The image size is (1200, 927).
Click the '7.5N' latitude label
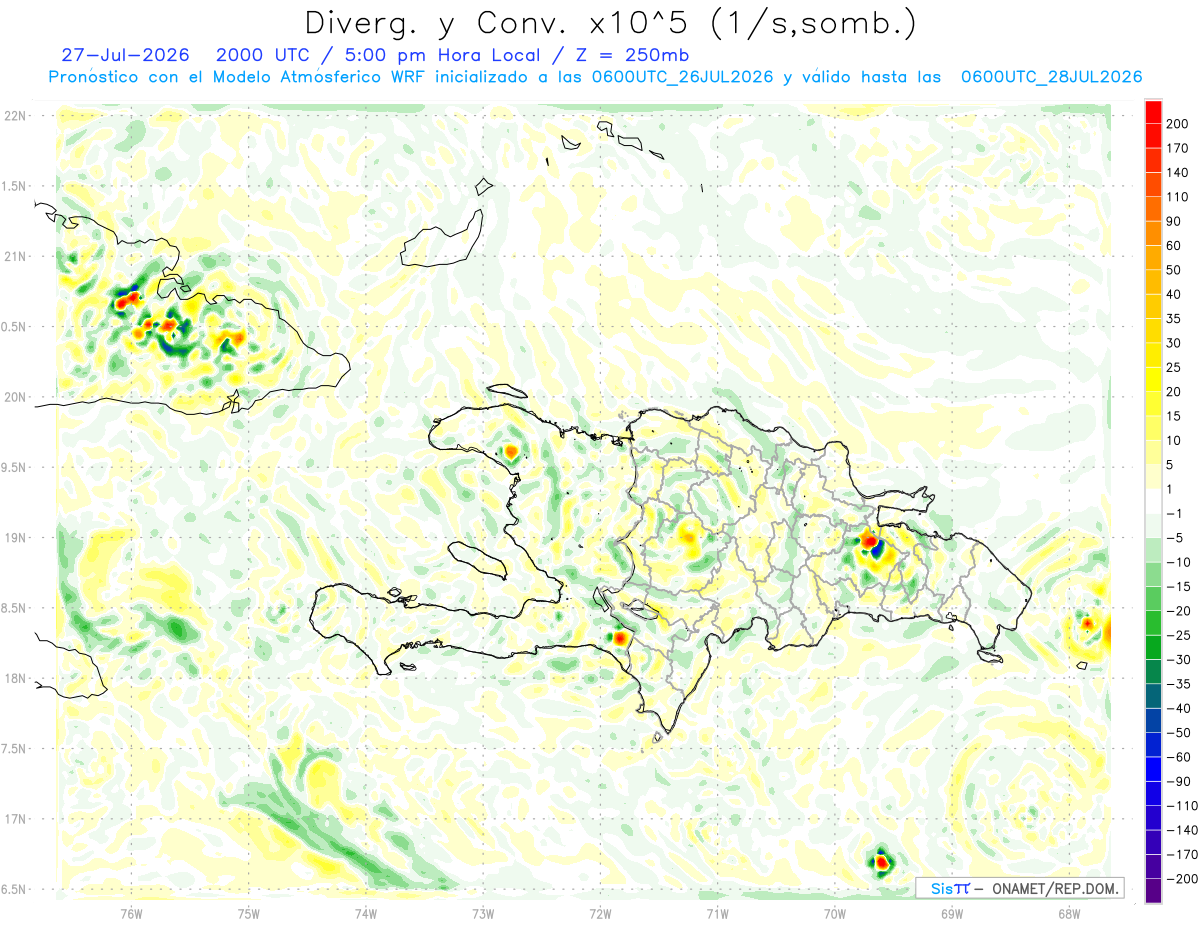coord(14,749)
